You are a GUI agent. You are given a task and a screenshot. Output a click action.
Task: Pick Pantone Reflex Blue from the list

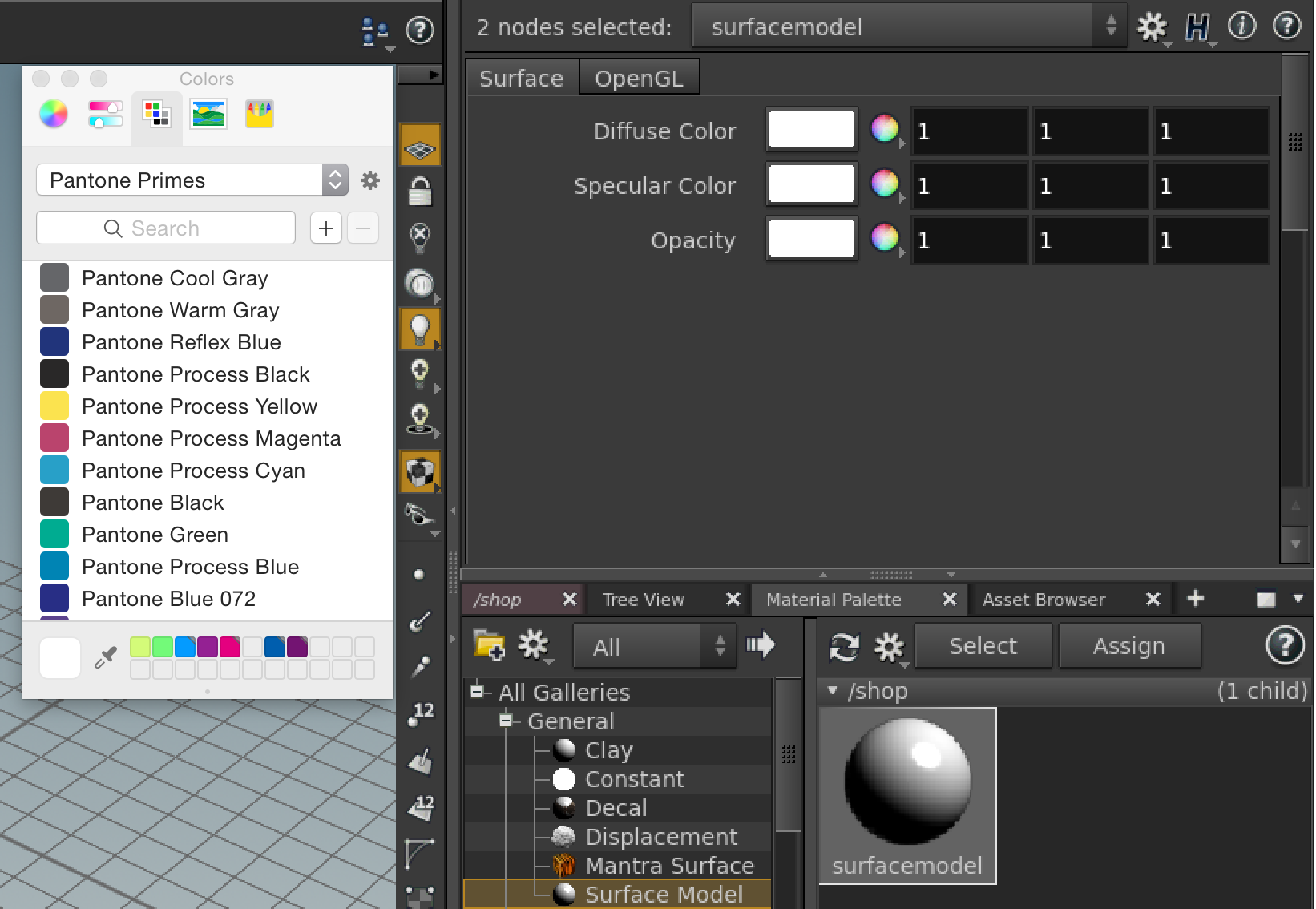[x=208, y=342]
